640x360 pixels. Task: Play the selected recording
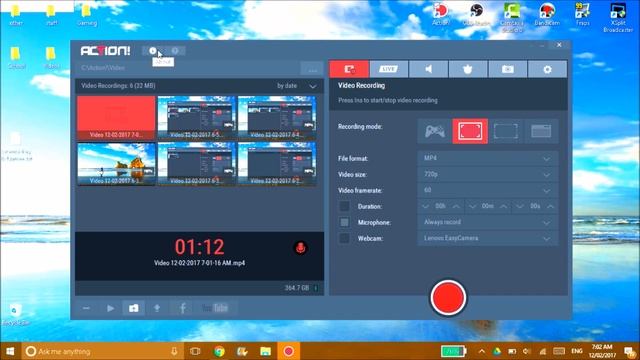coord(110,308)
